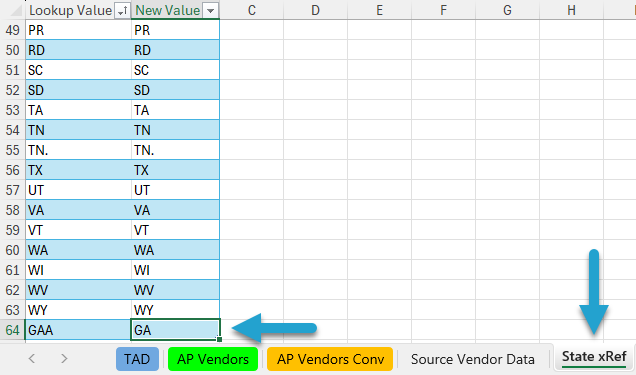Select Lookup Value cell WA
The width and height of the screenshot is (636, 375).
pos(78,250)
